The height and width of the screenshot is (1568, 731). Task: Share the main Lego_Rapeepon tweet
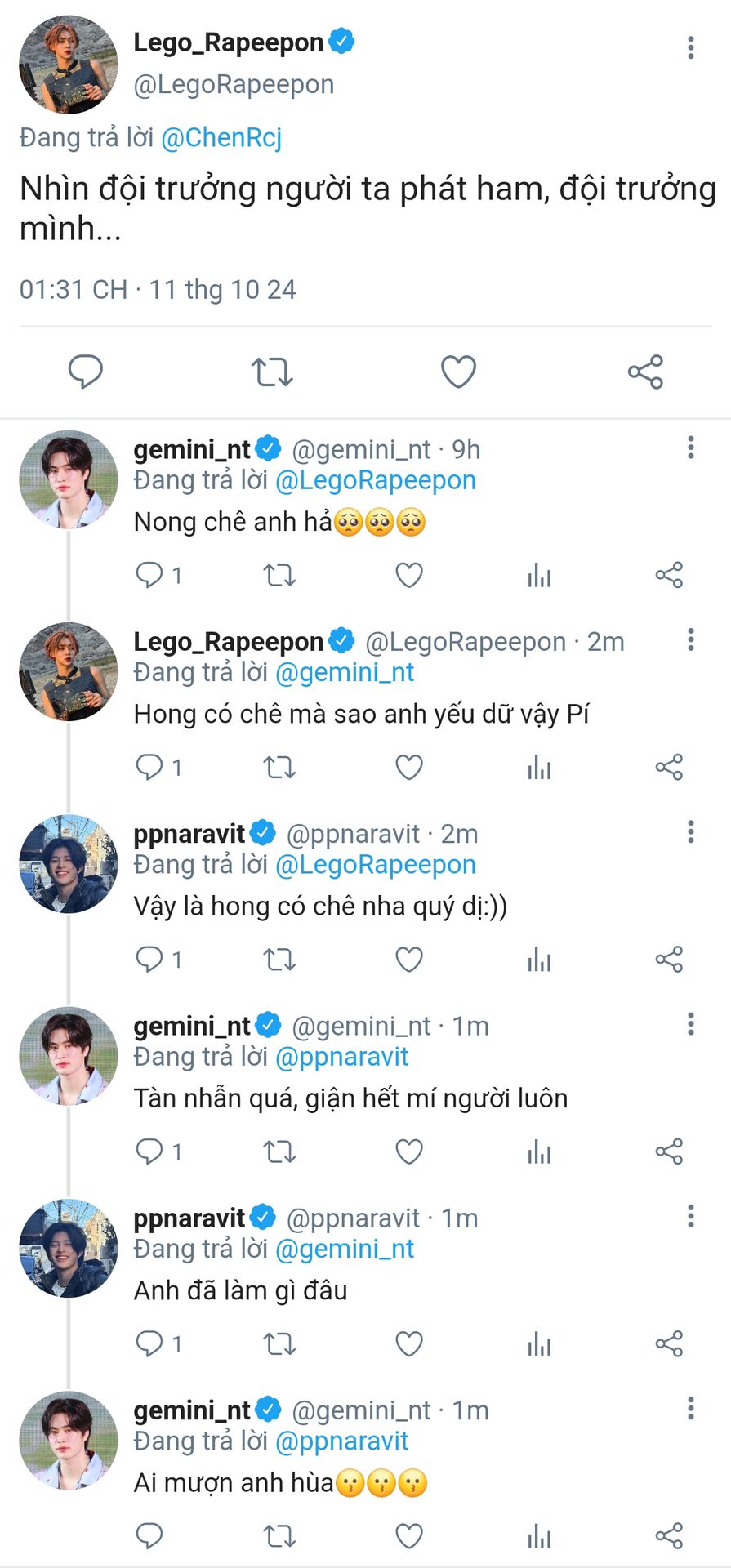point(645,372)
